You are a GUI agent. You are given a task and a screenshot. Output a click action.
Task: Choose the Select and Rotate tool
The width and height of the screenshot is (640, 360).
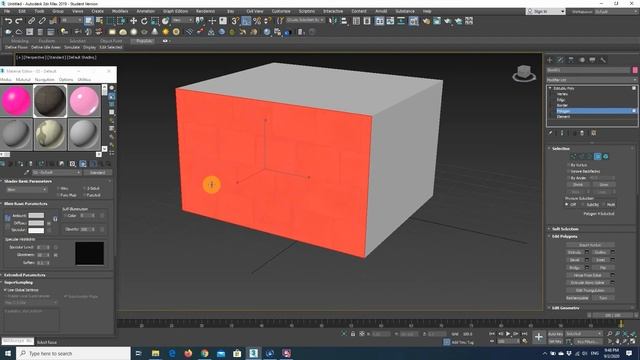[x=144, y=20]
